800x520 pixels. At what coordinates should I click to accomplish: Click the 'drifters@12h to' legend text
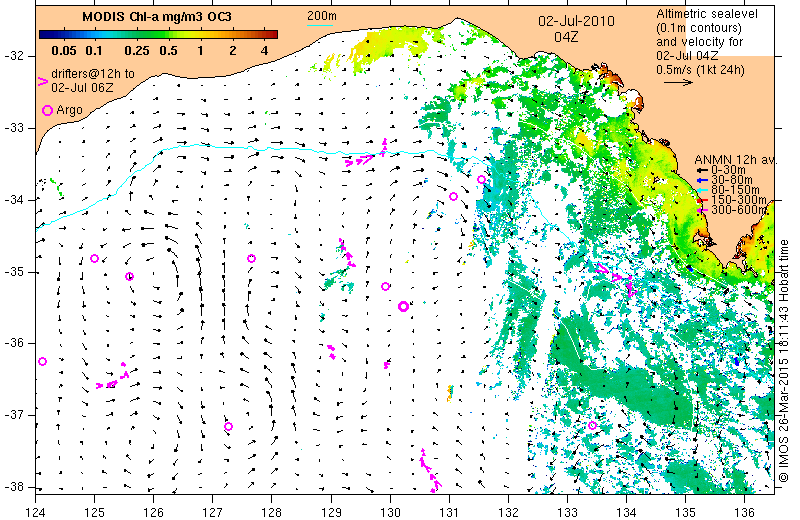coord(93,74)
